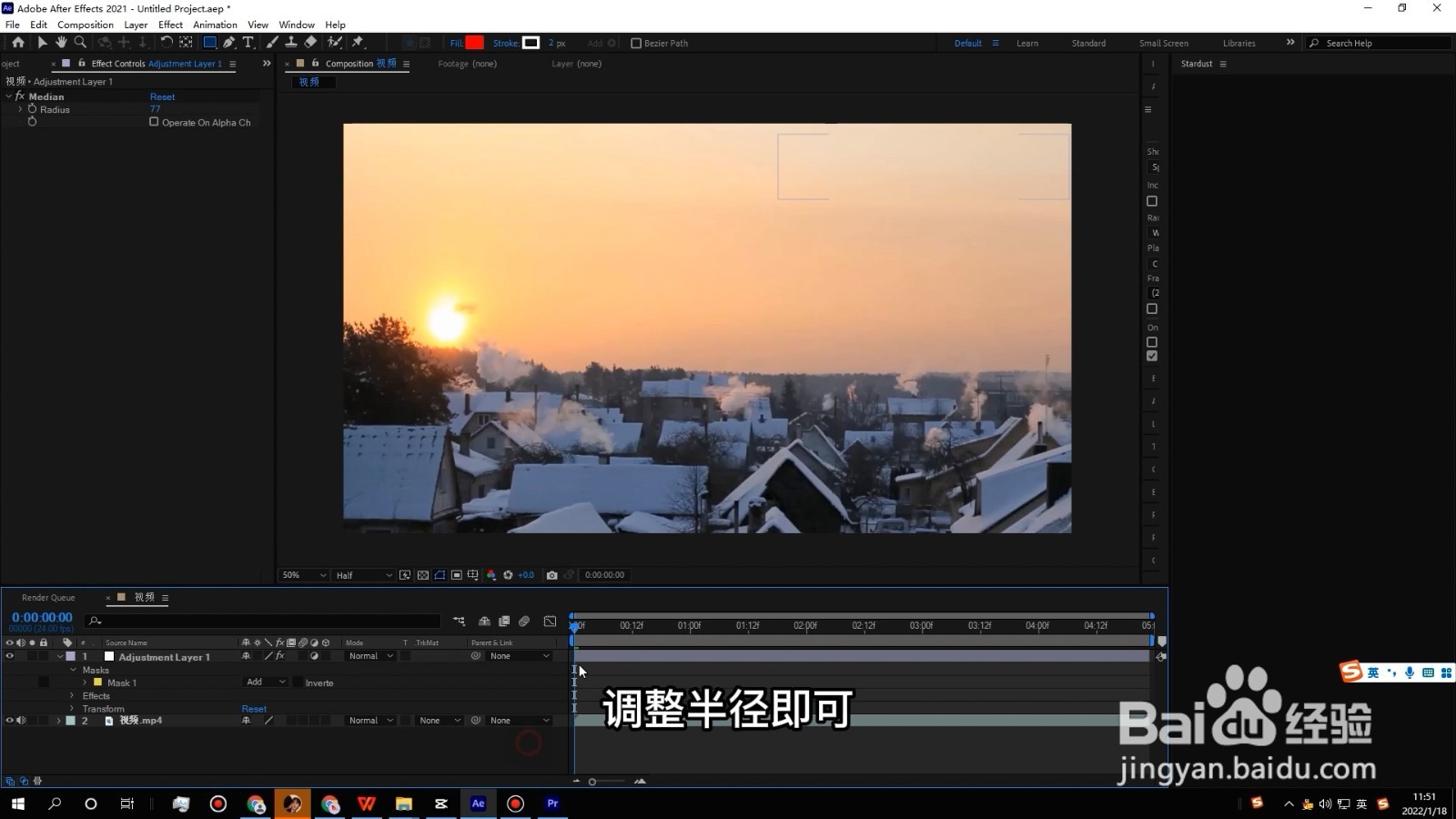The width and height of the screenshot is (1456, 819).
Task: Open the Mask 1 blend mode dropdown
Action: (264, 682)
